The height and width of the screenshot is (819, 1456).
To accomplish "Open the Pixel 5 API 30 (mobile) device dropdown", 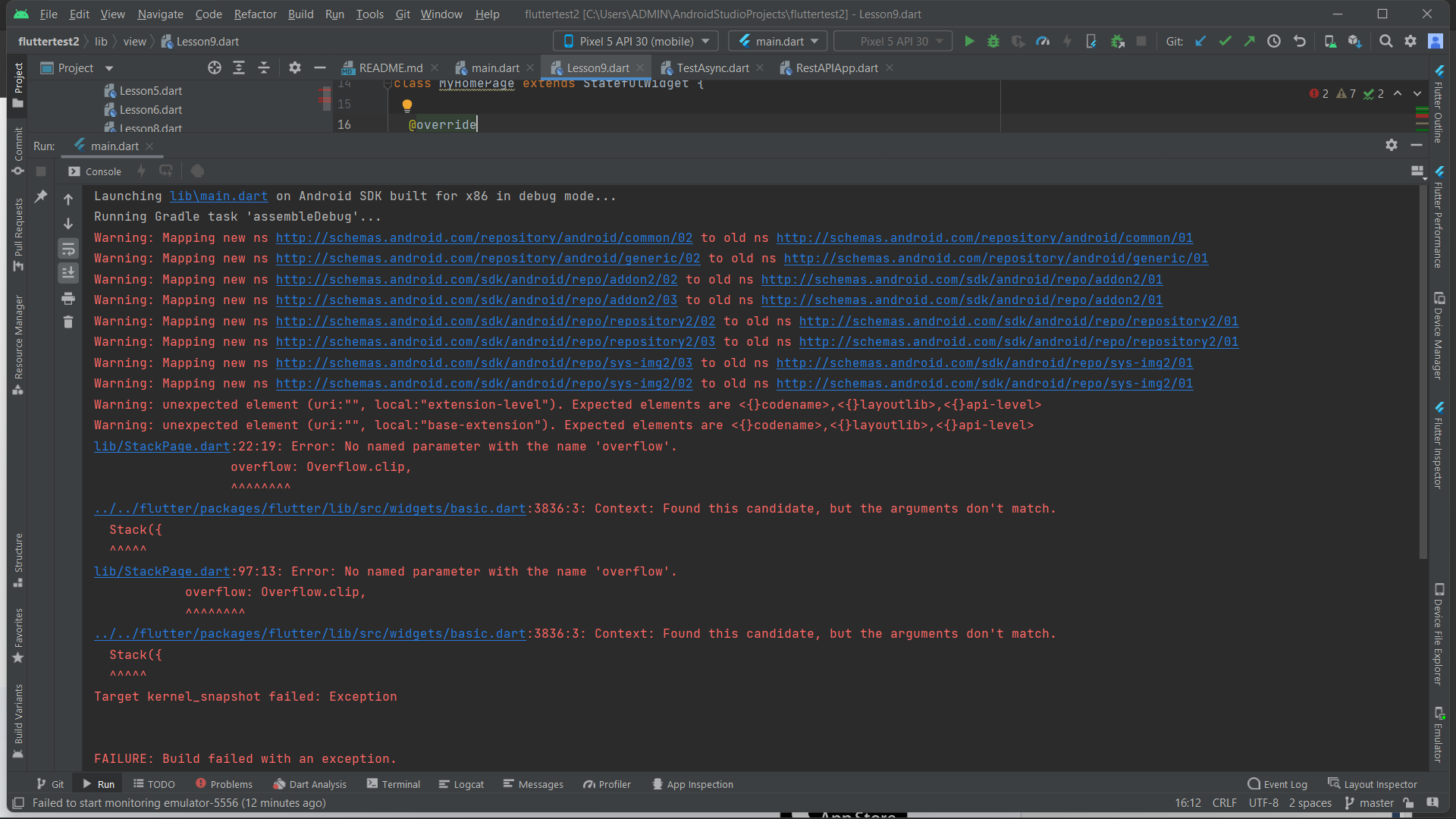I will coord(639,42).
